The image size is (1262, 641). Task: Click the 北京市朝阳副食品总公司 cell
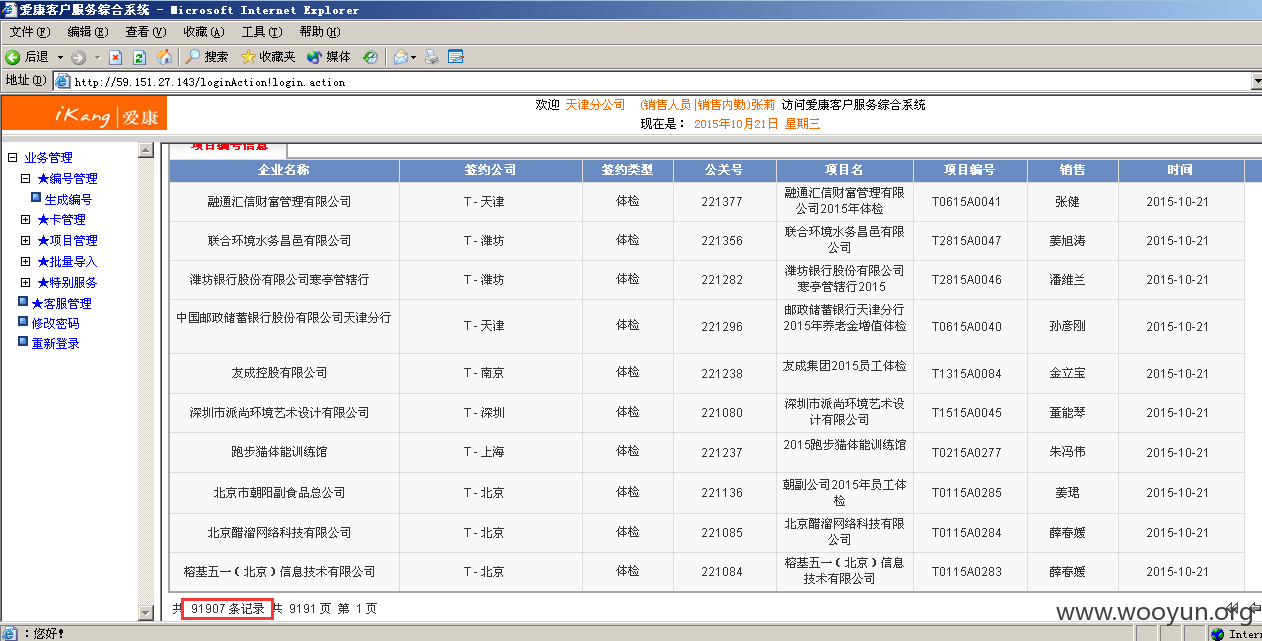click(x=284, y=492)
